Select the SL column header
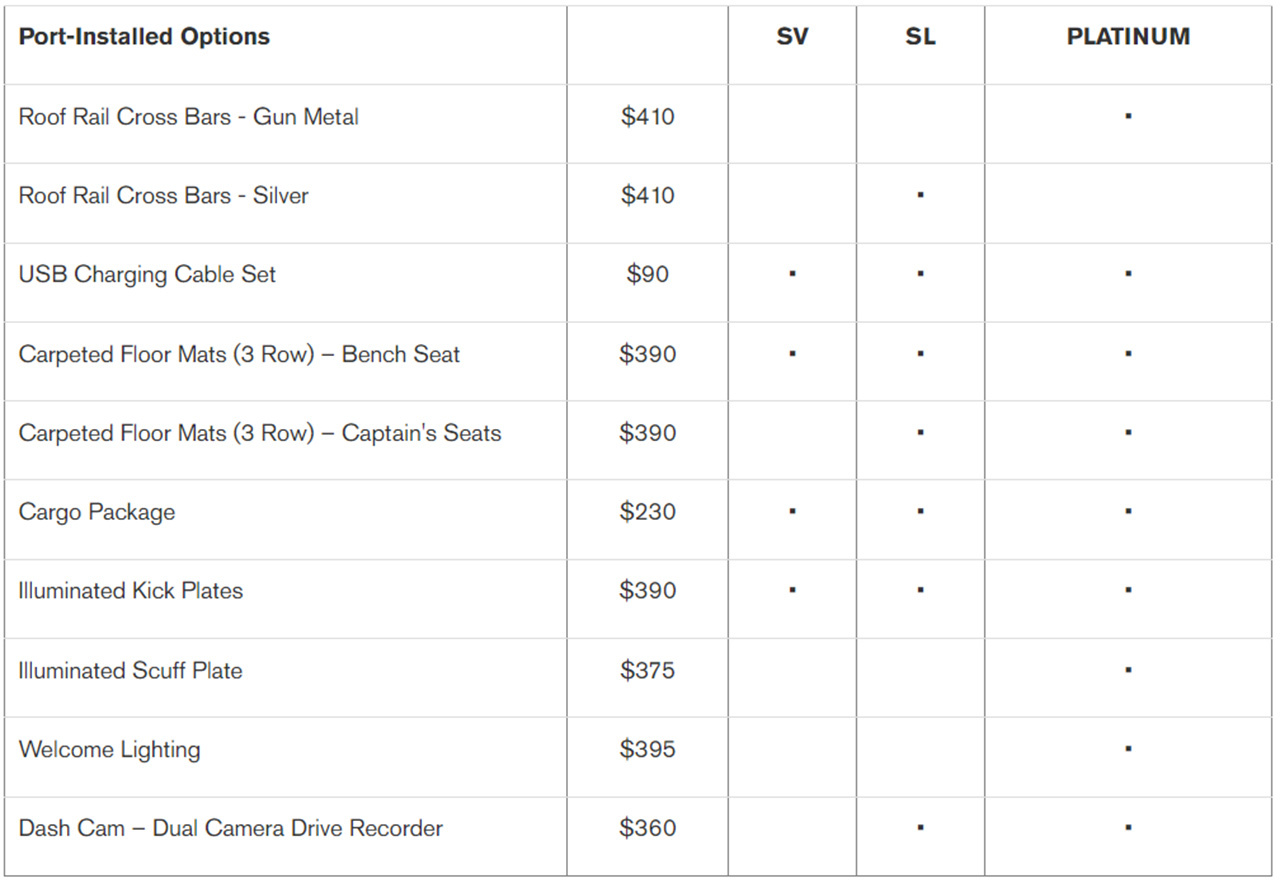The height and width of the screenshot is (888, 1280). pyautogui.click(x=920, y=37)
